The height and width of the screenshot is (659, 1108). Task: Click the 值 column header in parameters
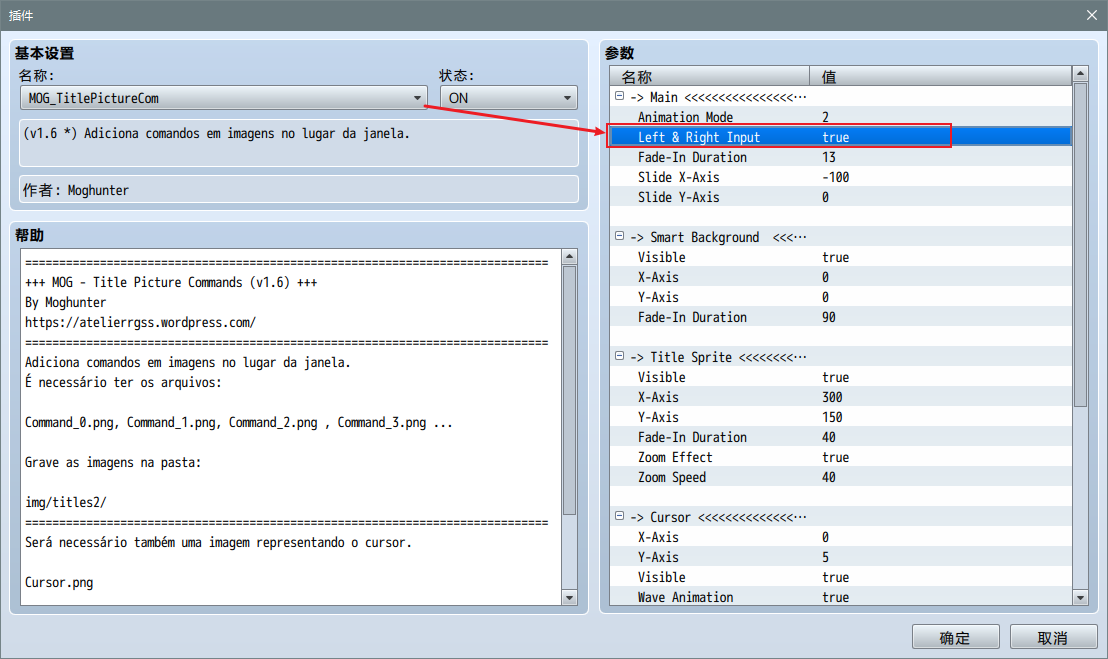pos(941,76)
